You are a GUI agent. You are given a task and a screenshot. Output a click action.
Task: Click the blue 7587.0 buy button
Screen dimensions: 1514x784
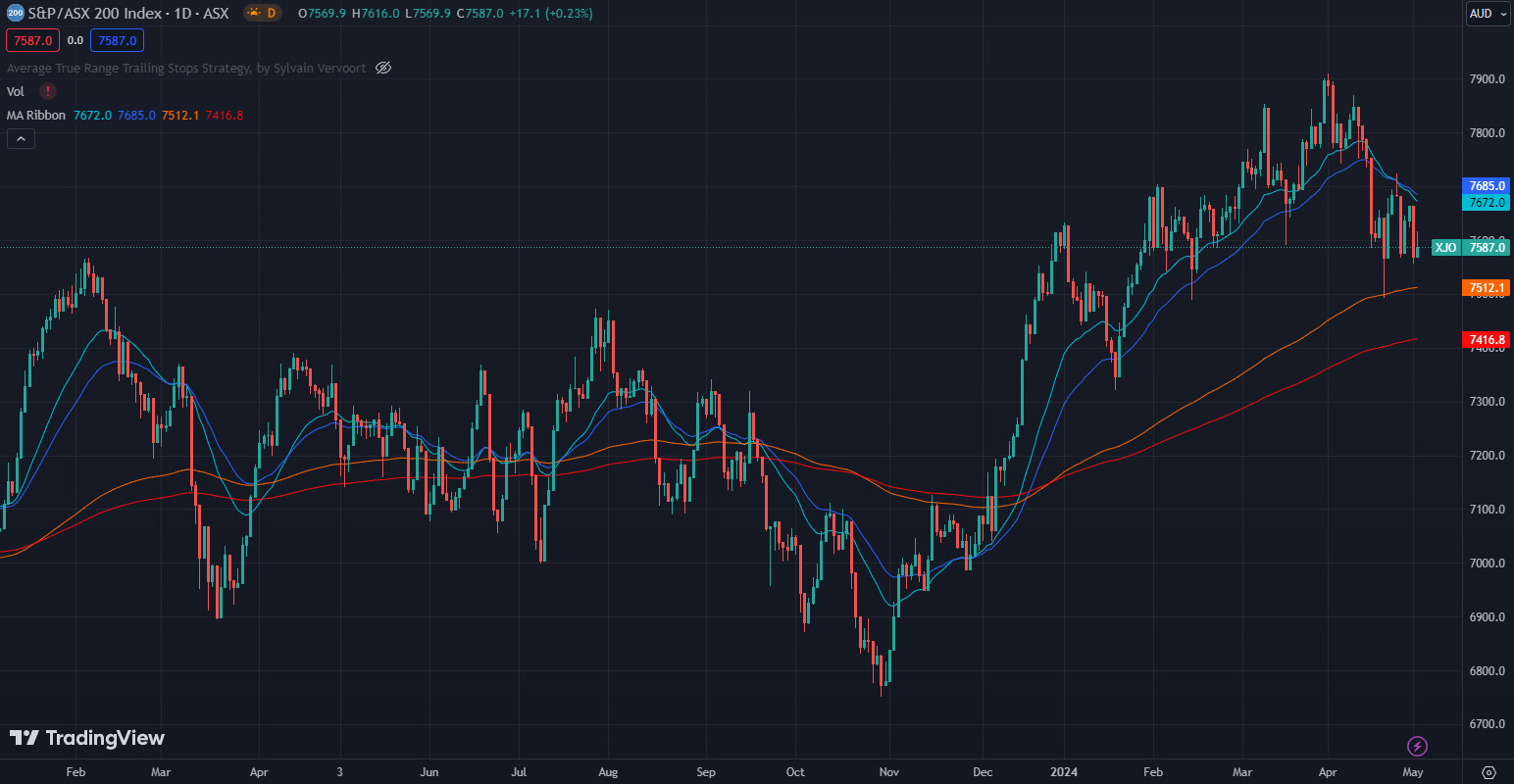coord(118,40)
